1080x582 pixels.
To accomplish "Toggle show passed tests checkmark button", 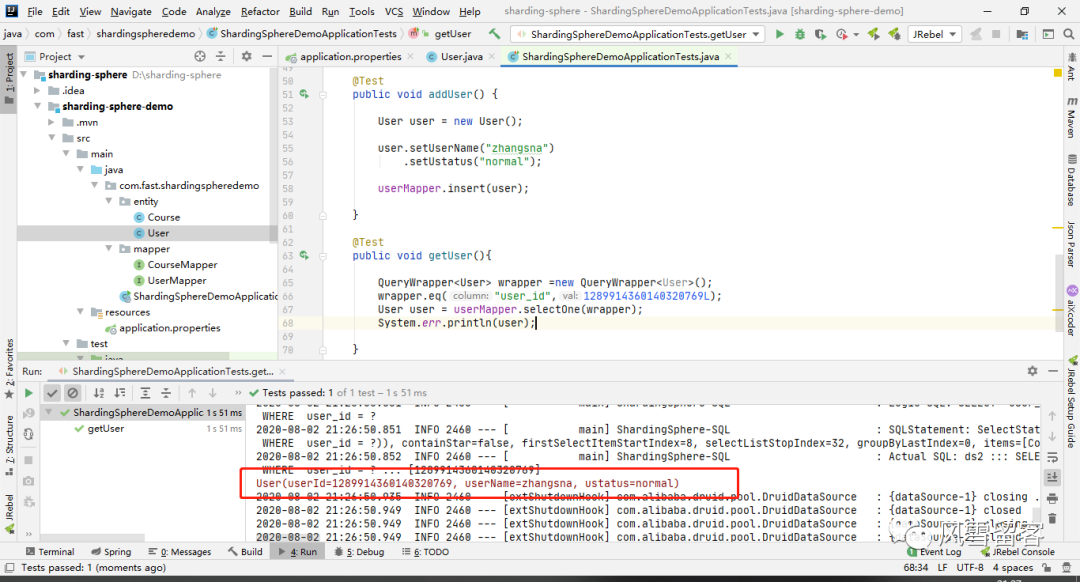I will click(52, 393).
